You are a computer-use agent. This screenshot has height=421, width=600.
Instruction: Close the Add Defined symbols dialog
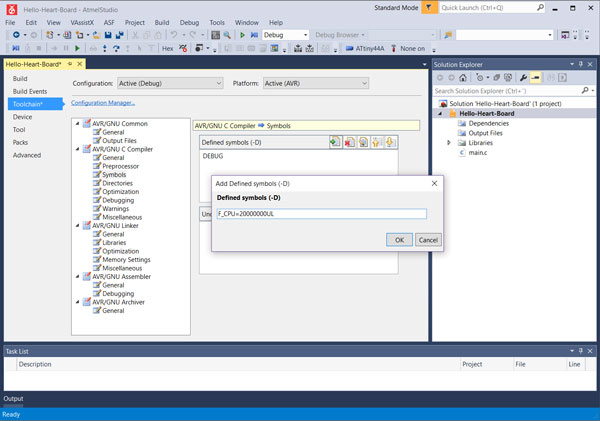[434, 183]
